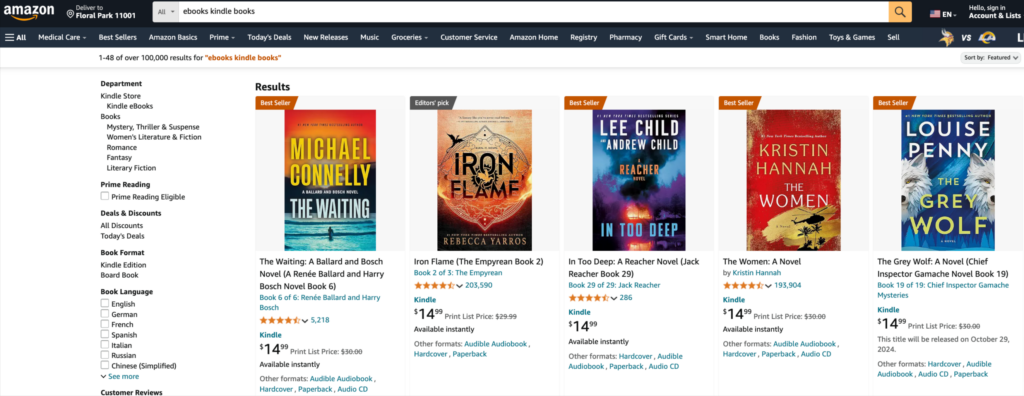The image size is (1024, 396).
Task: Open Today's Deals in navigation bar
Action: pos(269,37)
